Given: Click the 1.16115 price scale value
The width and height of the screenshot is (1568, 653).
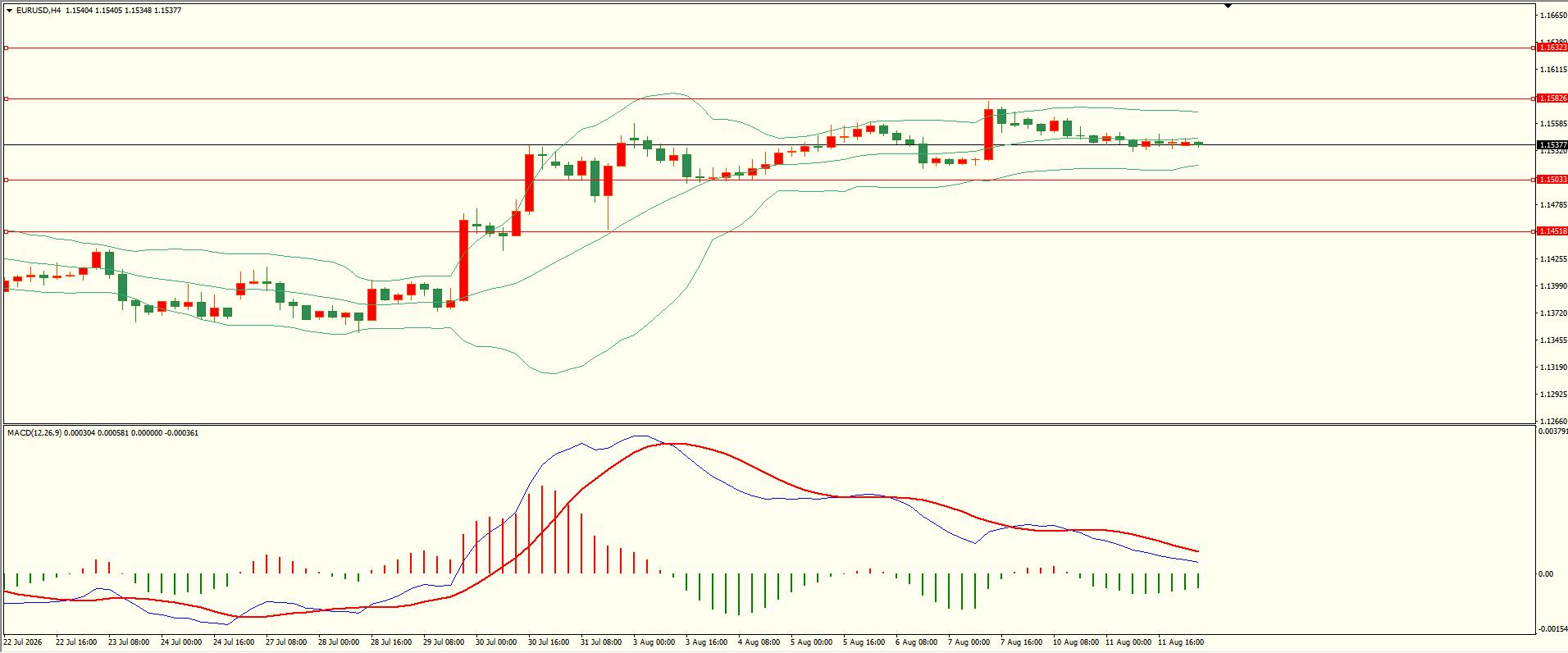Looking at the screenshot, I should coord(1553,70).
